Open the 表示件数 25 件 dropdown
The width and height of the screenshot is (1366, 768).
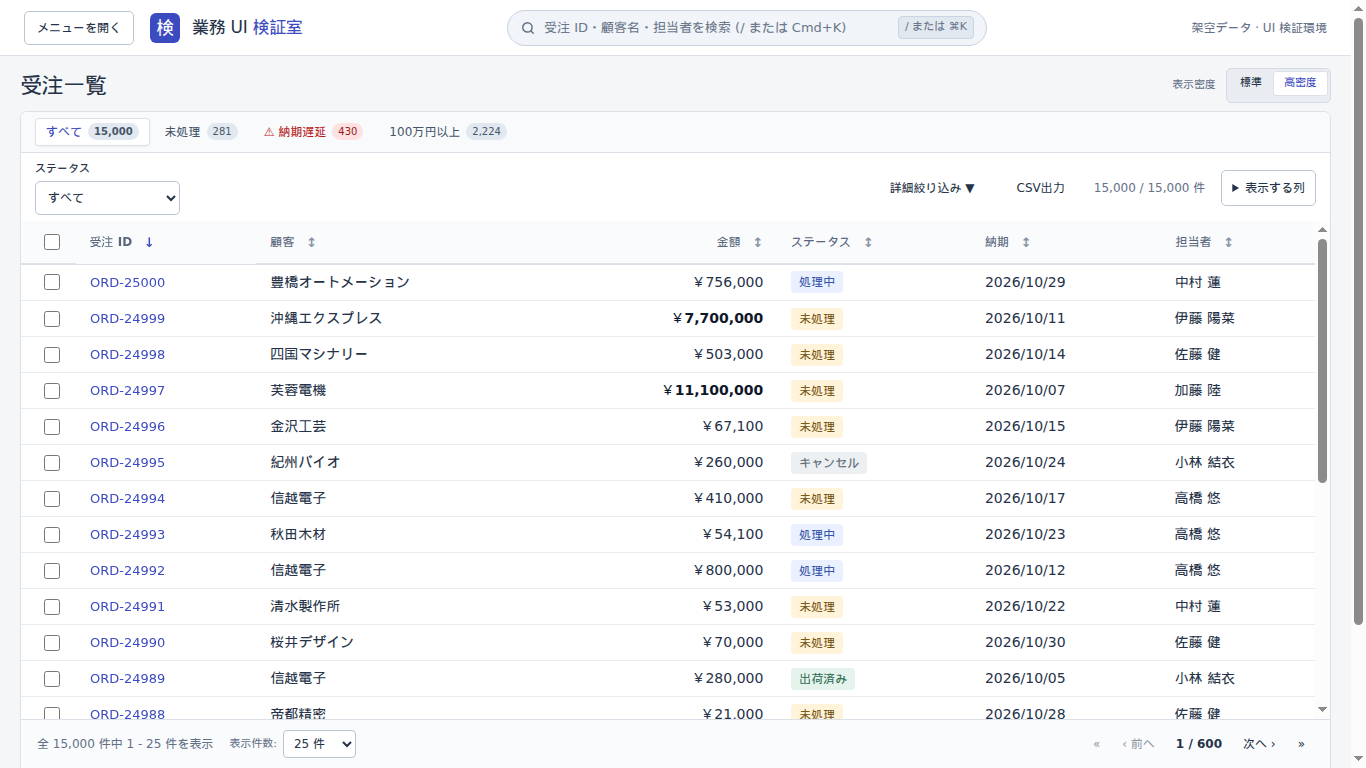[x=319, y=744]
